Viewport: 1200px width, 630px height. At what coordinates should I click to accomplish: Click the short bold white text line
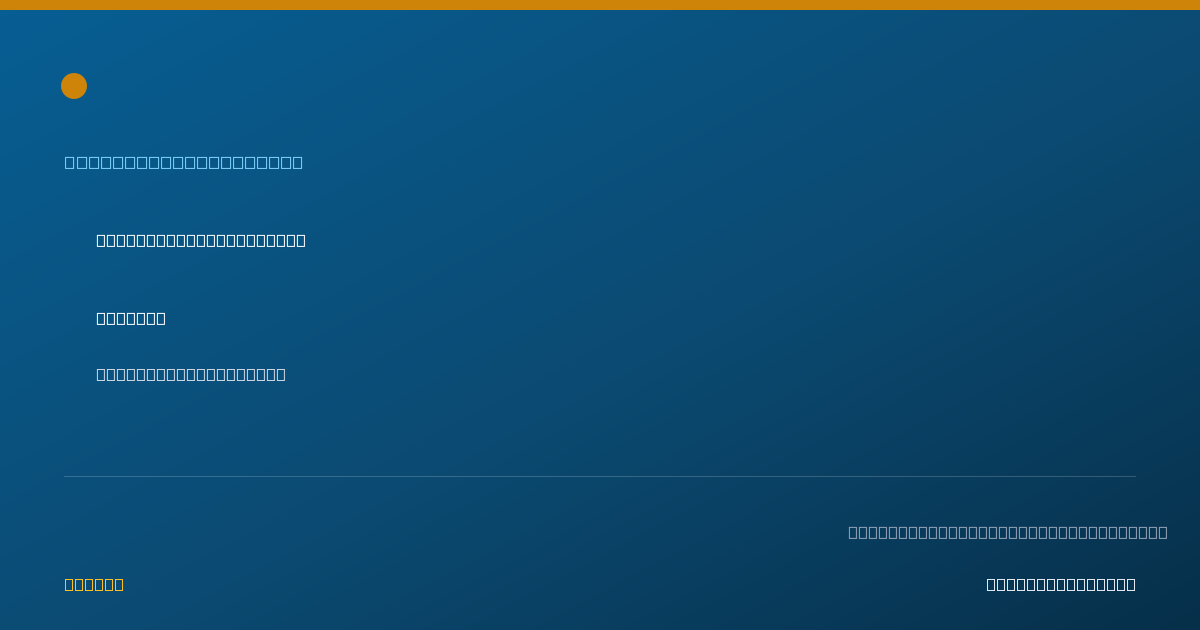point(131,318)
